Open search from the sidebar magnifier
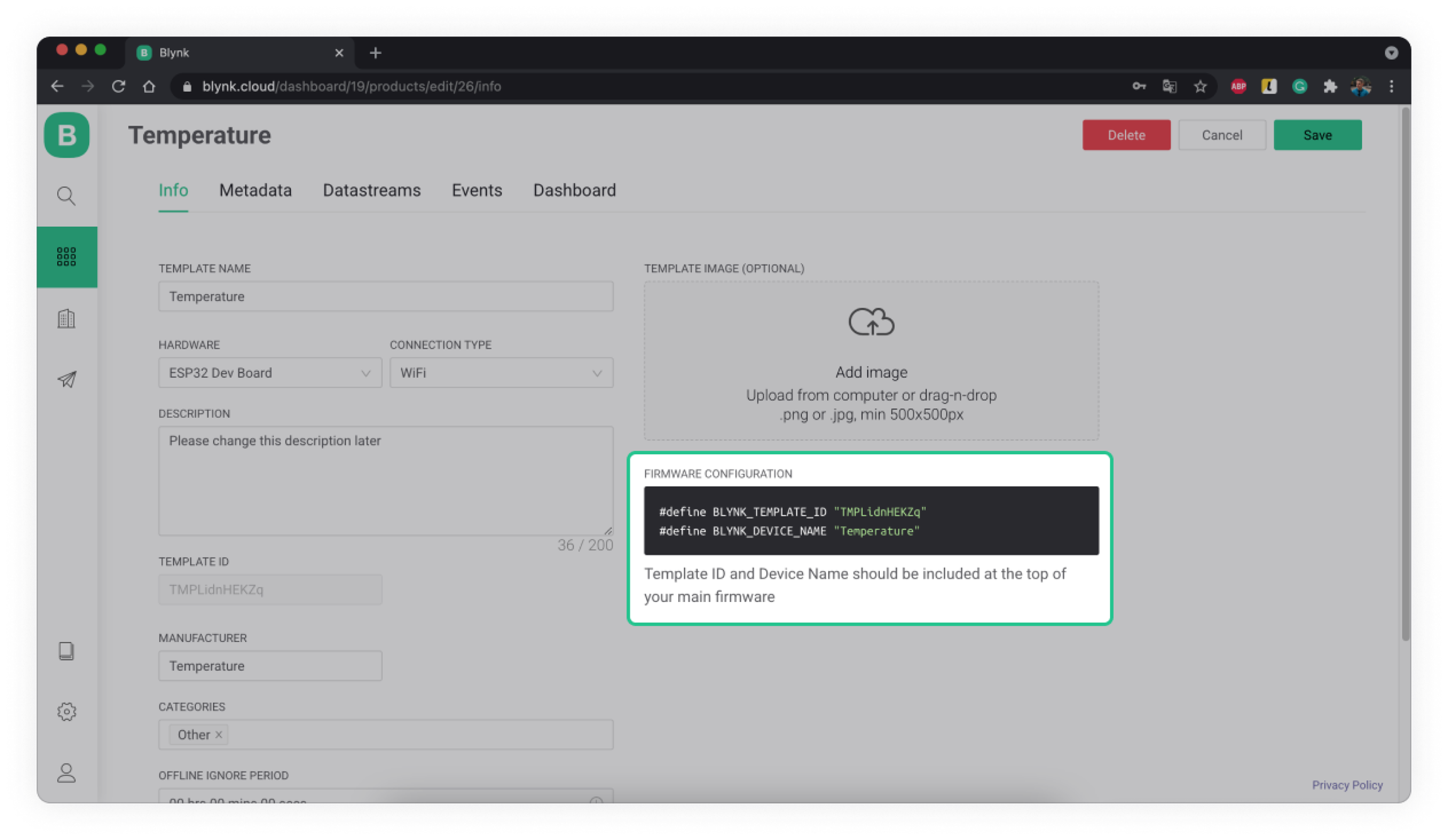 click(67, 196)
